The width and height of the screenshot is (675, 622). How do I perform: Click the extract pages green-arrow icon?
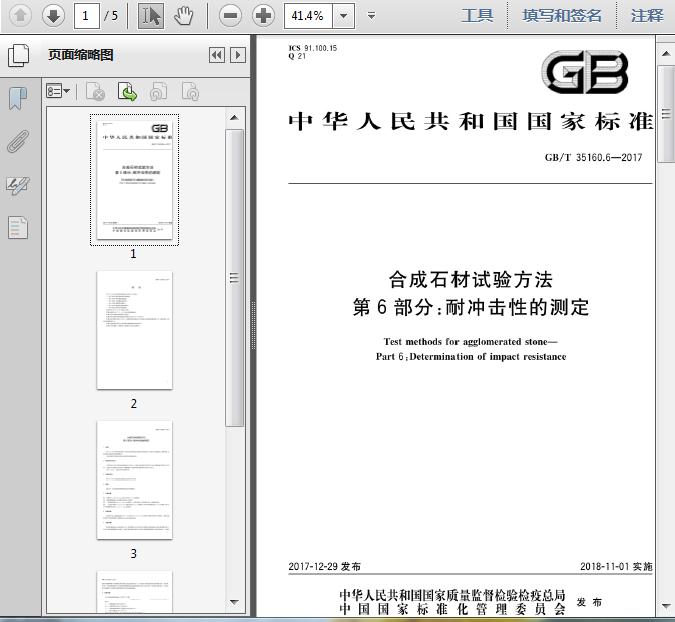[127, 91]
